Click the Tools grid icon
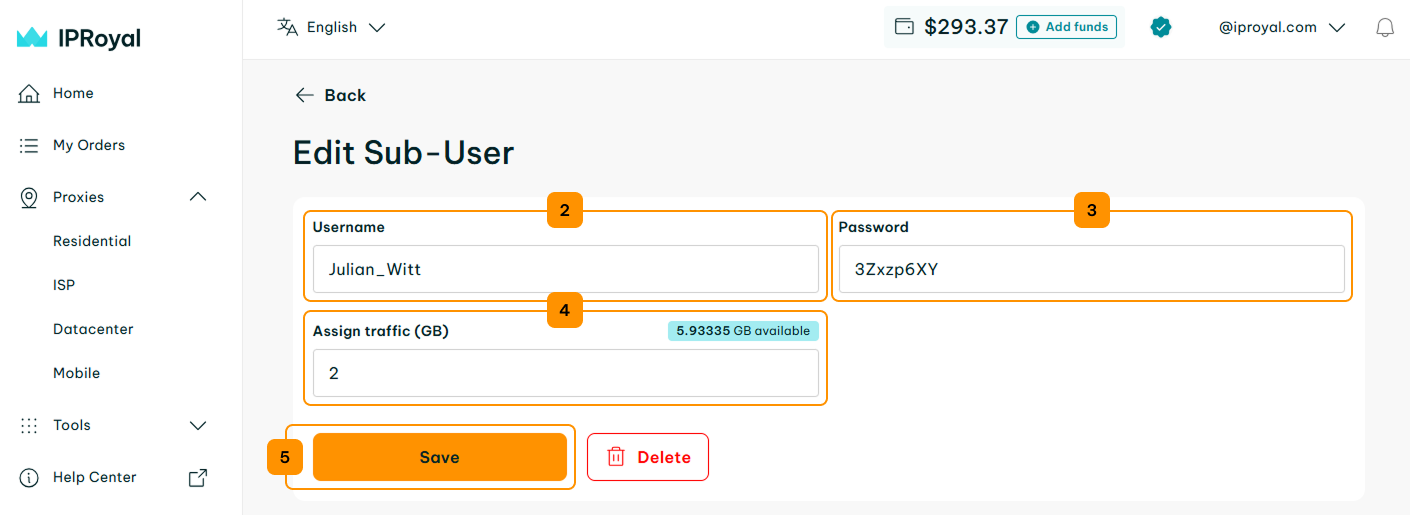 tap(29, 425)
